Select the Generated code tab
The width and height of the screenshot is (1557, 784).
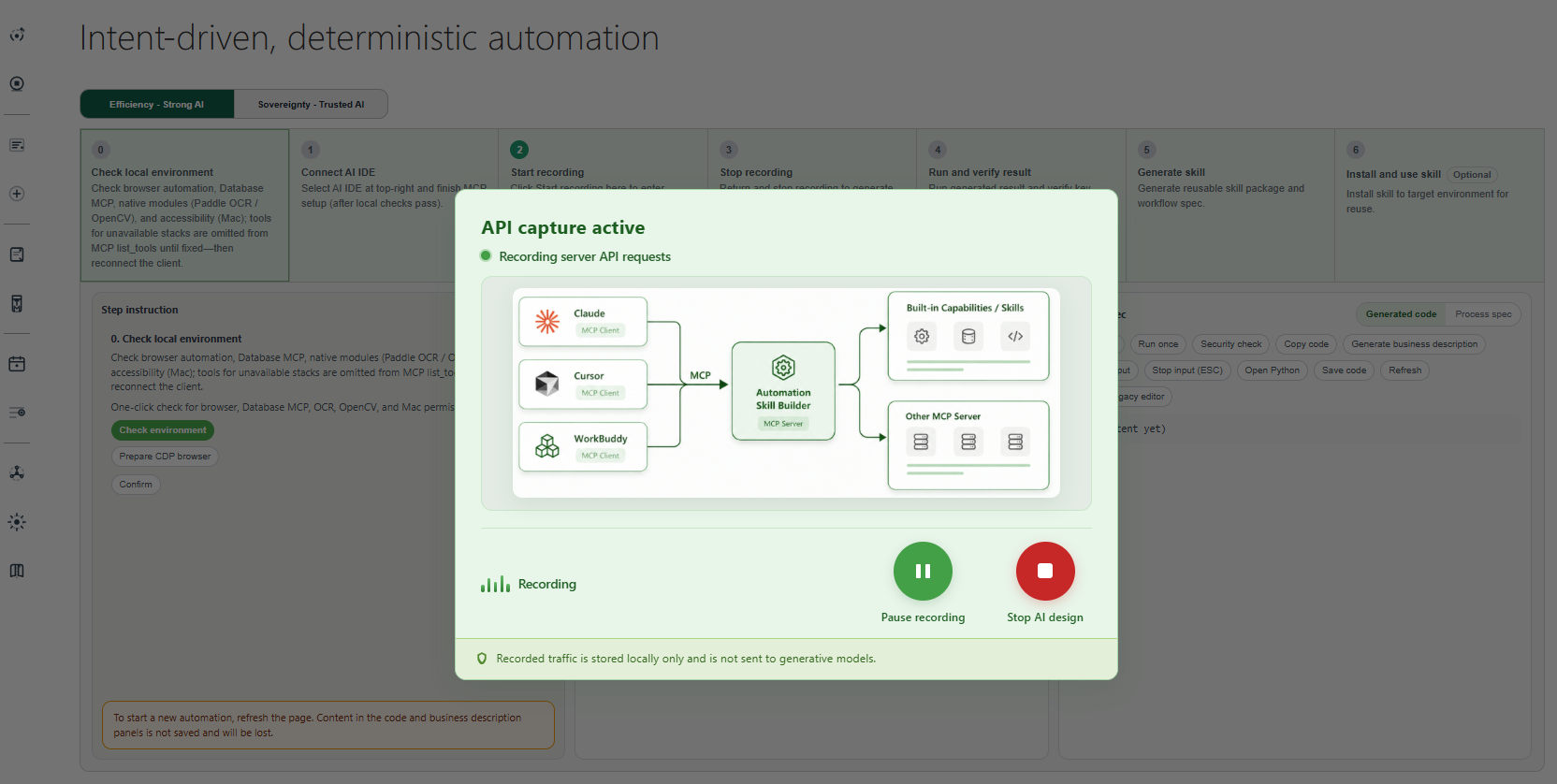pos(1401,314)
